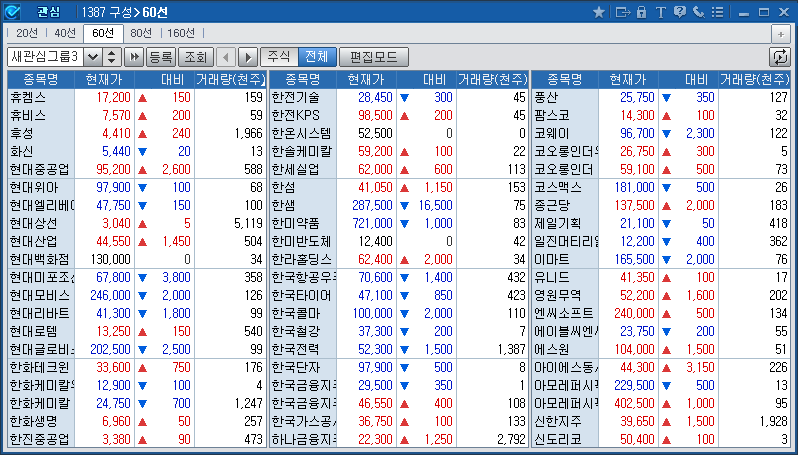Click the phone consultation icon
The width and height of the screenshot is (798, 455).
(x=699, y=12)
